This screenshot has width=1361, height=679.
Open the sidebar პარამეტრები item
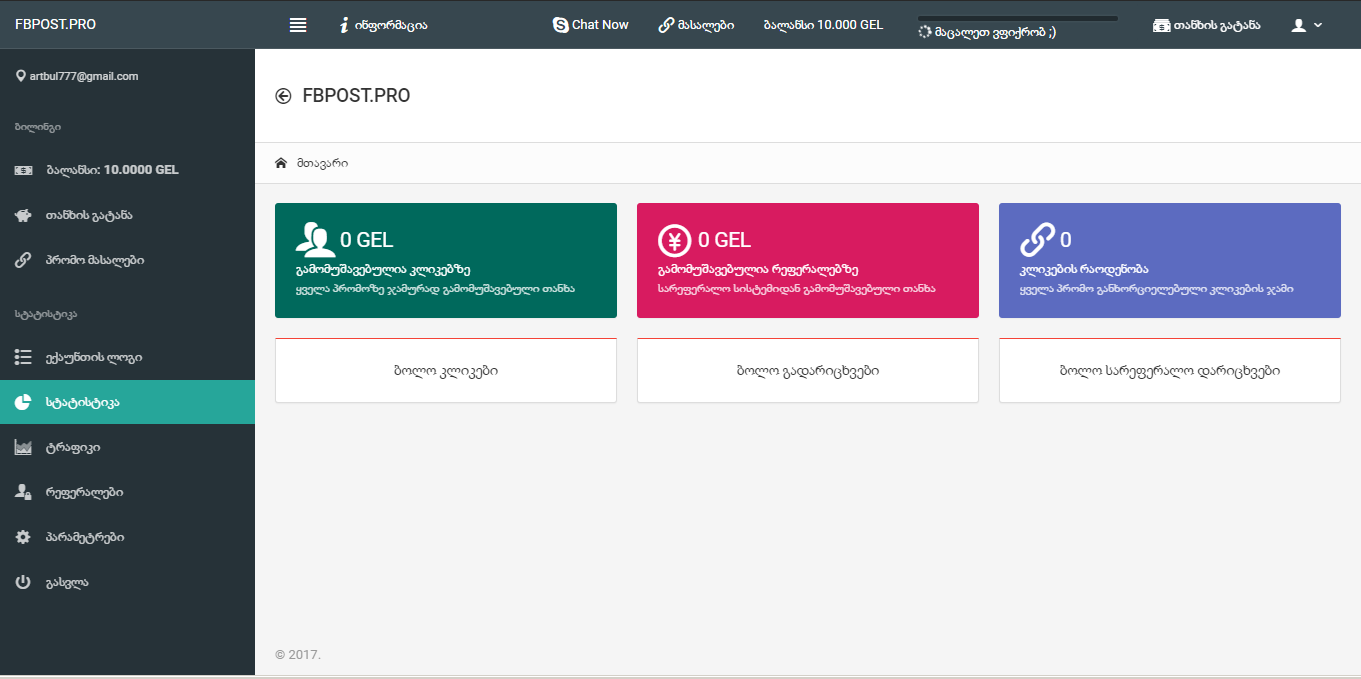pos(127,537)
